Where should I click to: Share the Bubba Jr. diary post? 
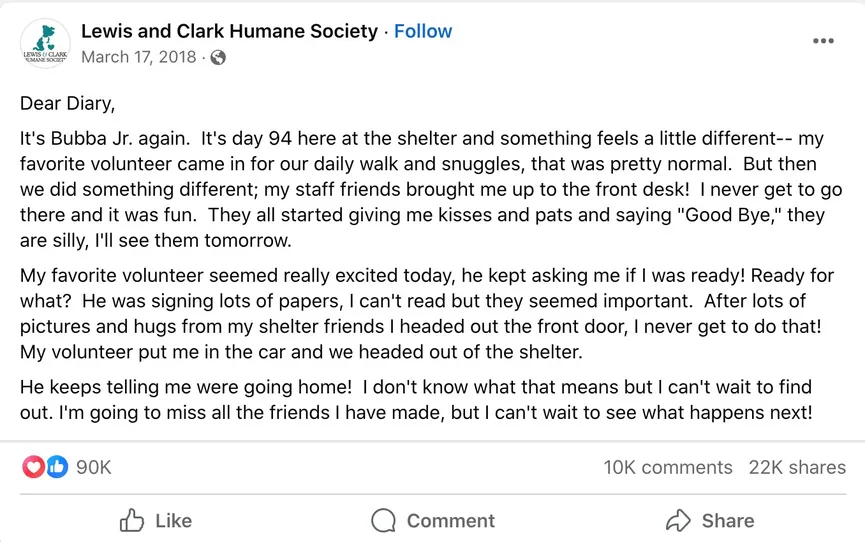point(710,520)
